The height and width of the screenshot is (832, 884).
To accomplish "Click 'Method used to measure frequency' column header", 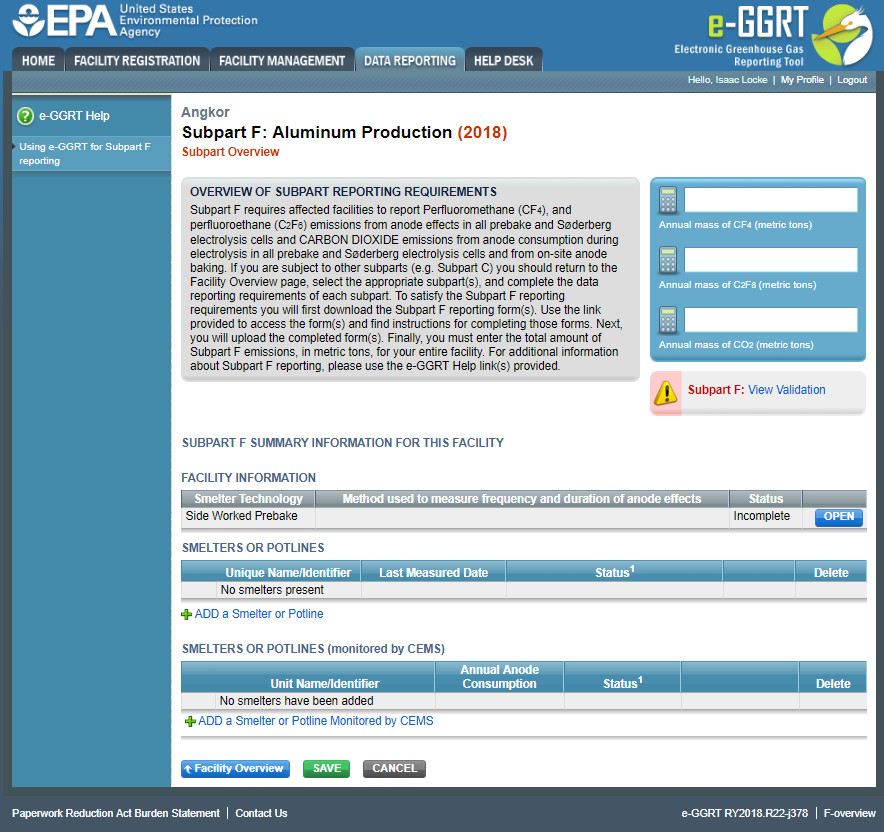I will 521,499.
